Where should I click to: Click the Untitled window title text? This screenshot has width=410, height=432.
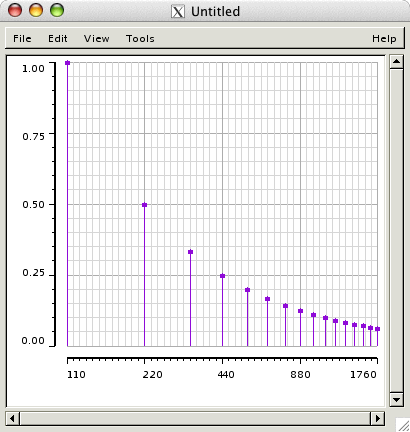(x=215, y=12)
